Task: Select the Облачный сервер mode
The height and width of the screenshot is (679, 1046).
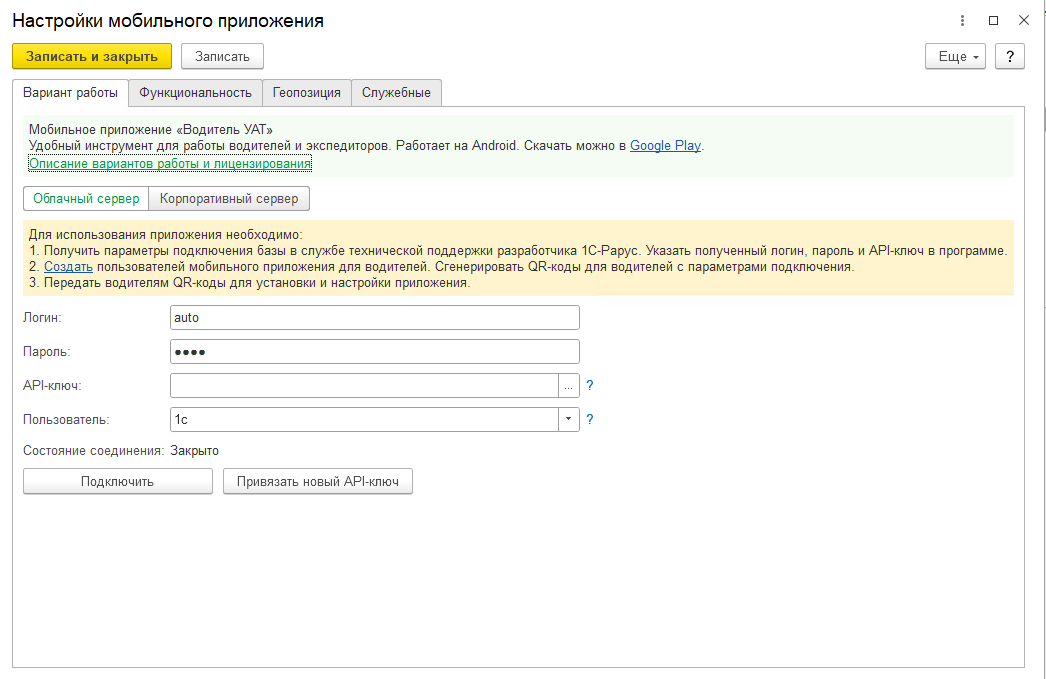Action: [86, 198]
